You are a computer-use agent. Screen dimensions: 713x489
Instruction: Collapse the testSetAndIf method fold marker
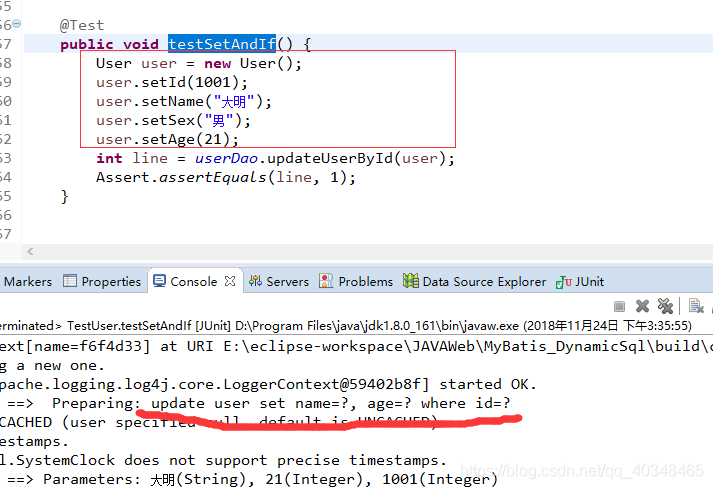coord(16,23)
